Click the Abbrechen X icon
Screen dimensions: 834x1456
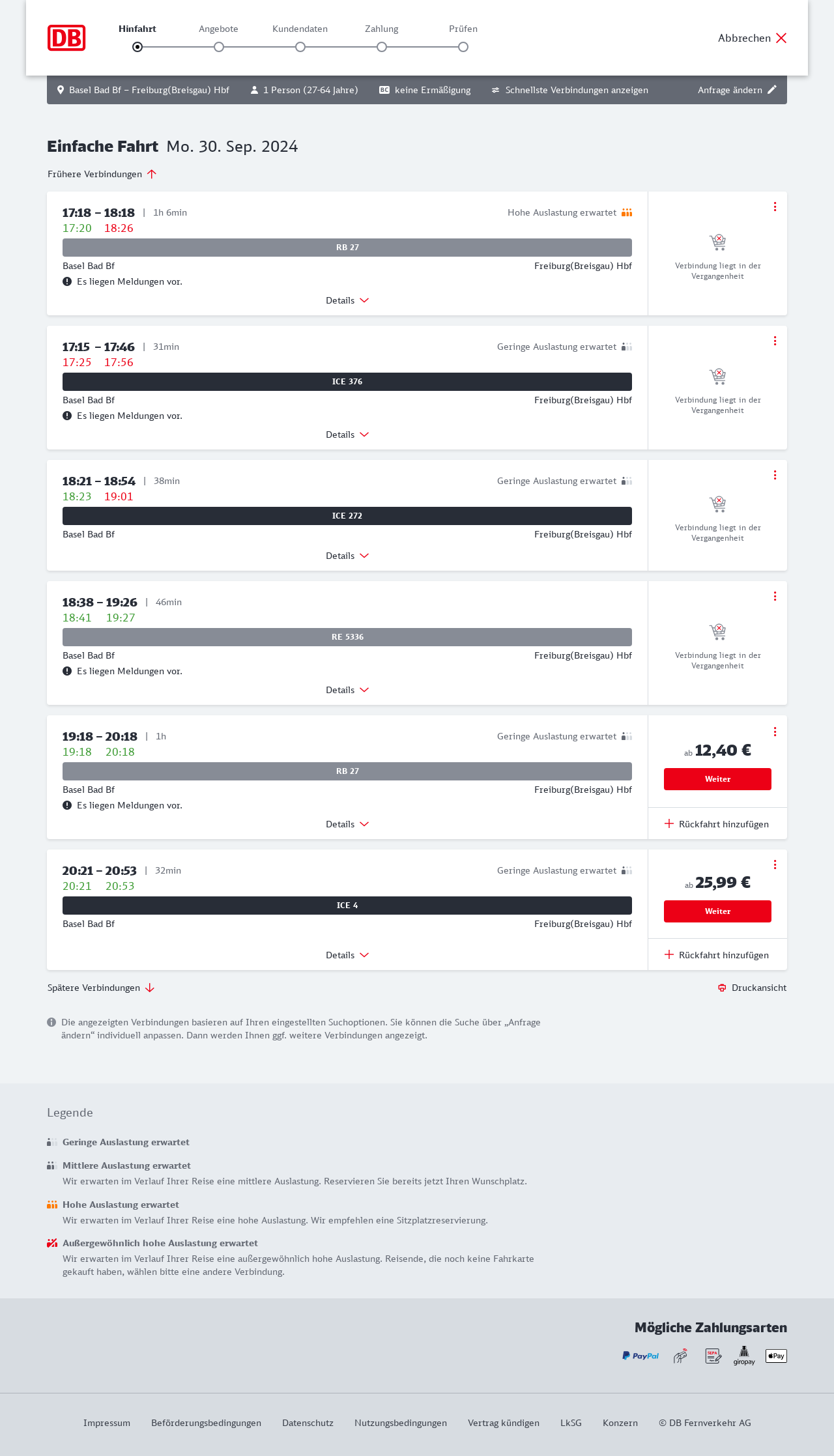781,38
